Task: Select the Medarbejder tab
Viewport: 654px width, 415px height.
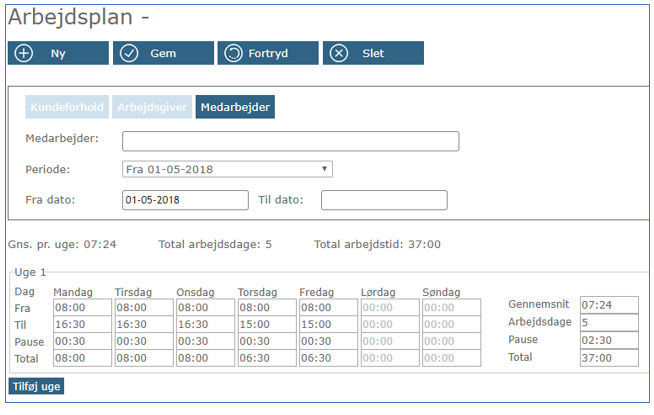Action: (235, 107)
